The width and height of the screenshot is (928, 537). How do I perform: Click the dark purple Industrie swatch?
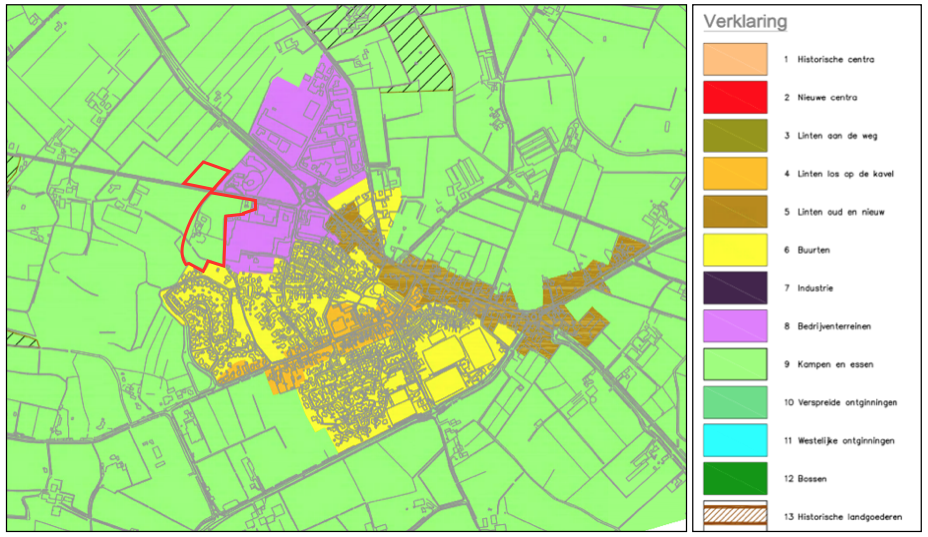tap(735, 288)
